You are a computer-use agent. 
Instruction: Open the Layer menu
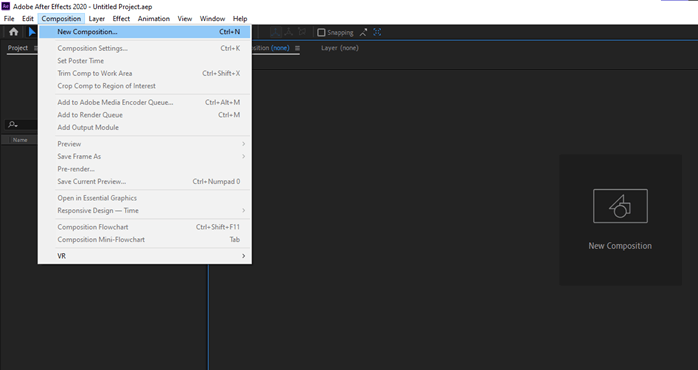click(x=97, y=19)
